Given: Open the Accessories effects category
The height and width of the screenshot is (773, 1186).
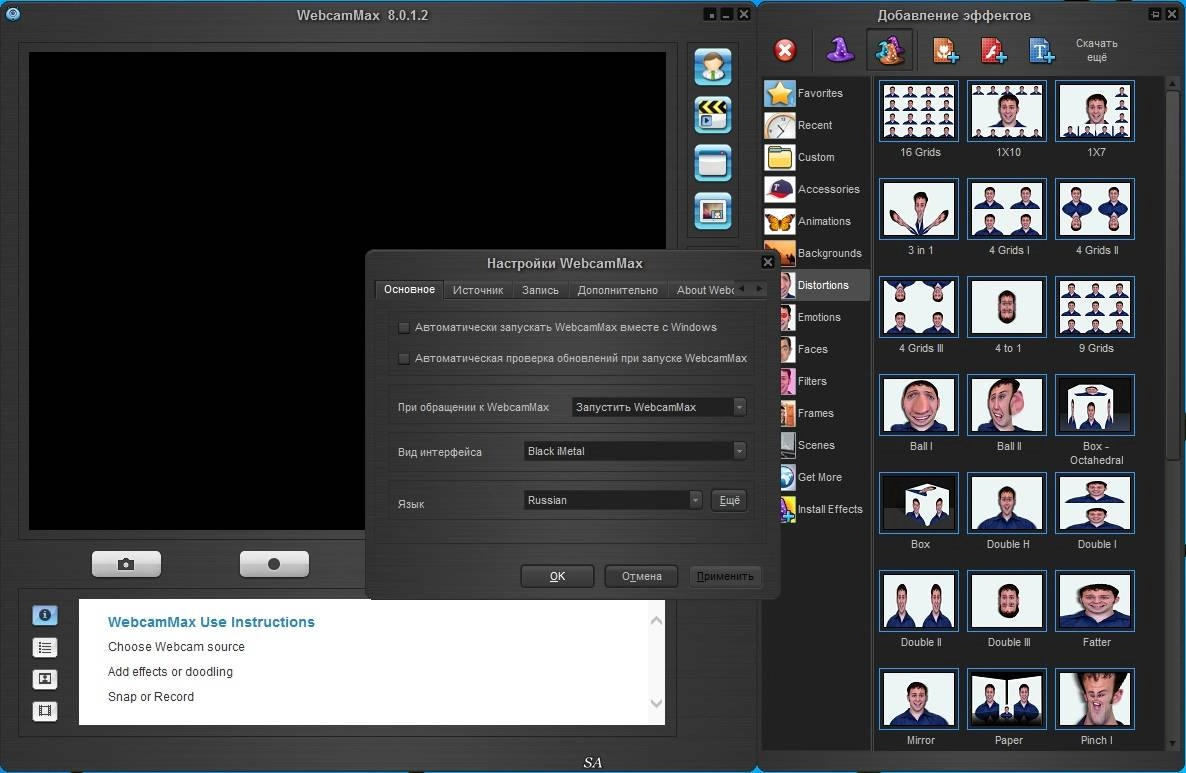Looking at the screenshot, I should 816,189.
